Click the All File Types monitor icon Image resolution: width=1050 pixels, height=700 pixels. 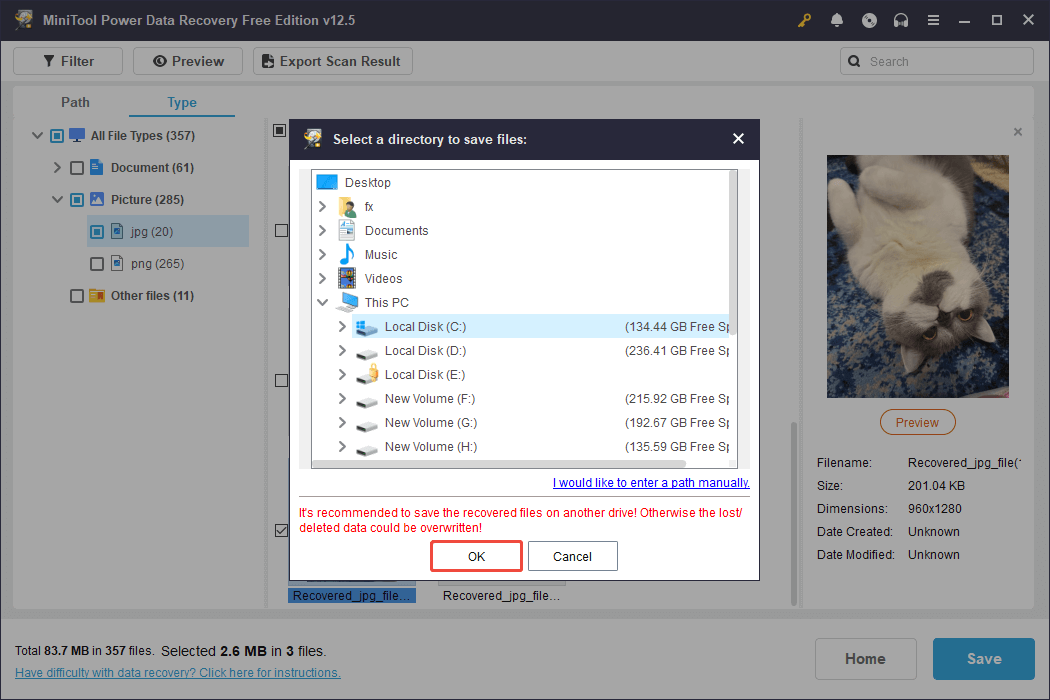[77, 135]
